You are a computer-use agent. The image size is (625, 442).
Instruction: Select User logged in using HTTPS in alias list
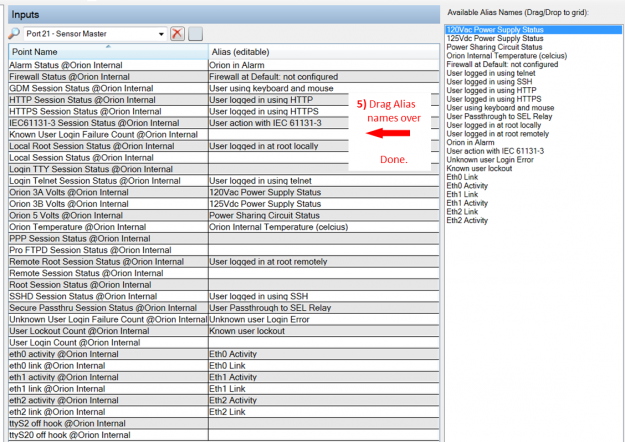click(x=493, y=99)
